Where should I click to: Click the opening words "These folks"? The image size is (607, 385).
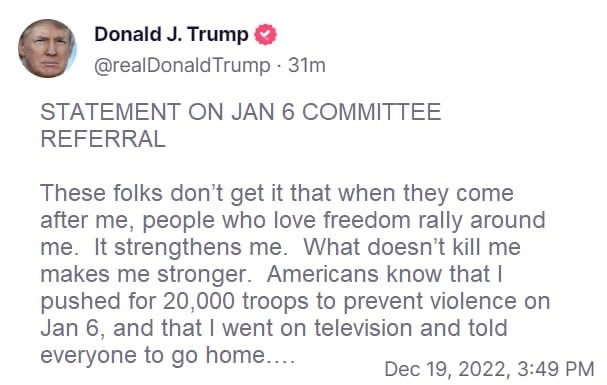[101, 193]
